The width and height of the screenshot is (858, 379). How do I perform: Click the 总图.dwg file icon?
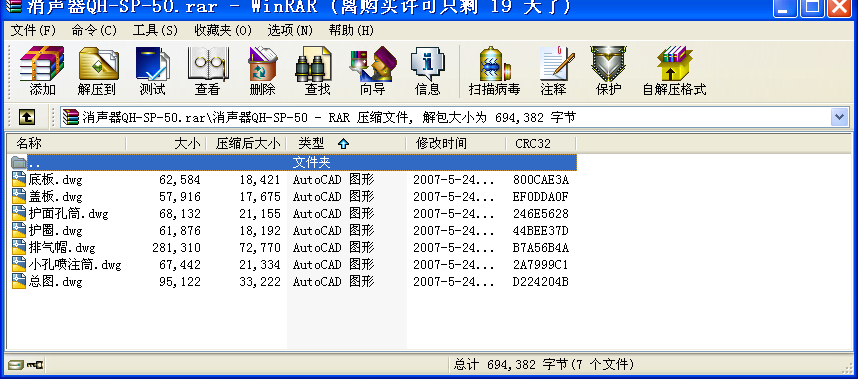[19, 282]
